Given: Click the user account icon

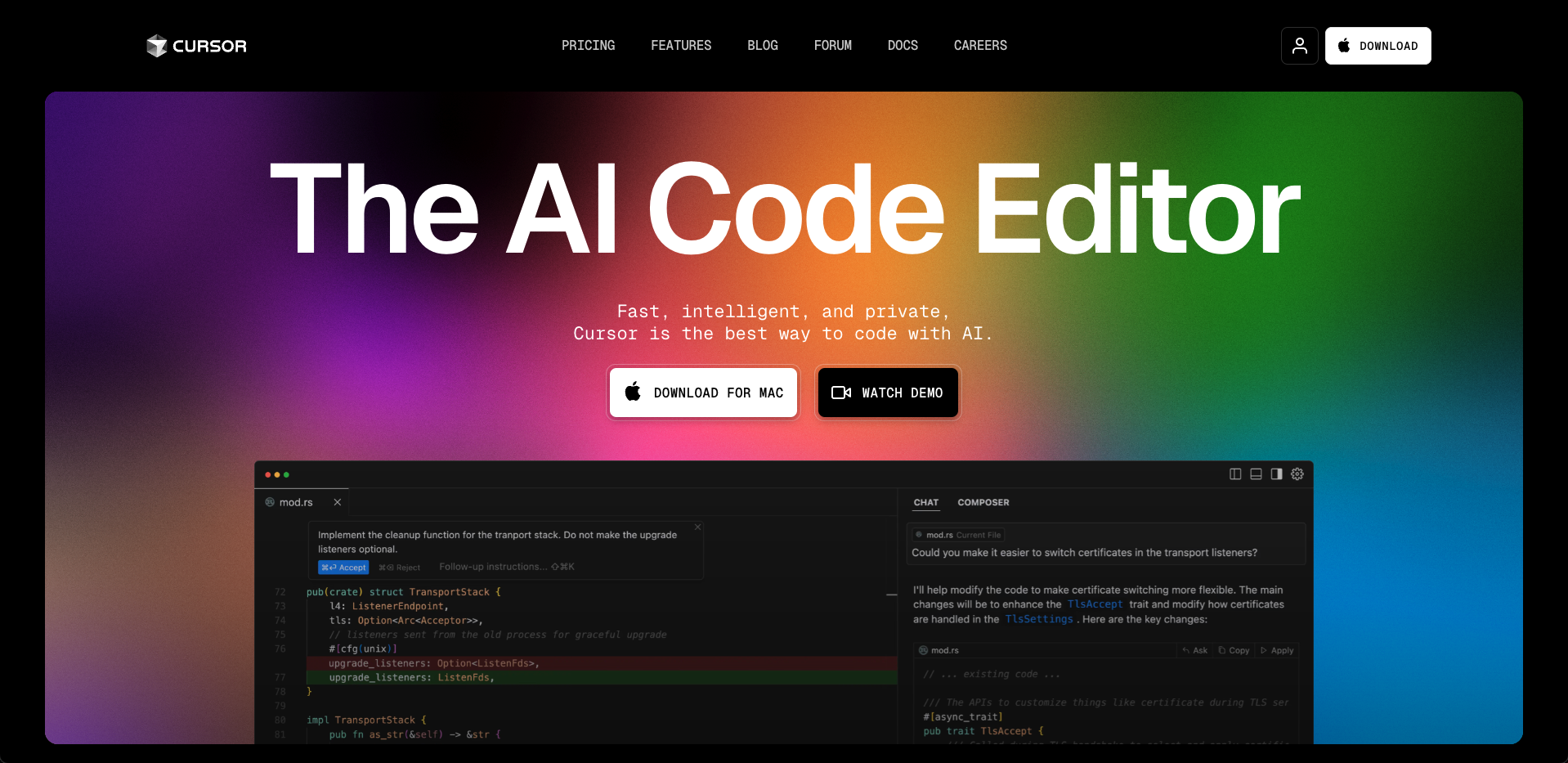Looking at the screenshot, I should tap(1300, 46).
